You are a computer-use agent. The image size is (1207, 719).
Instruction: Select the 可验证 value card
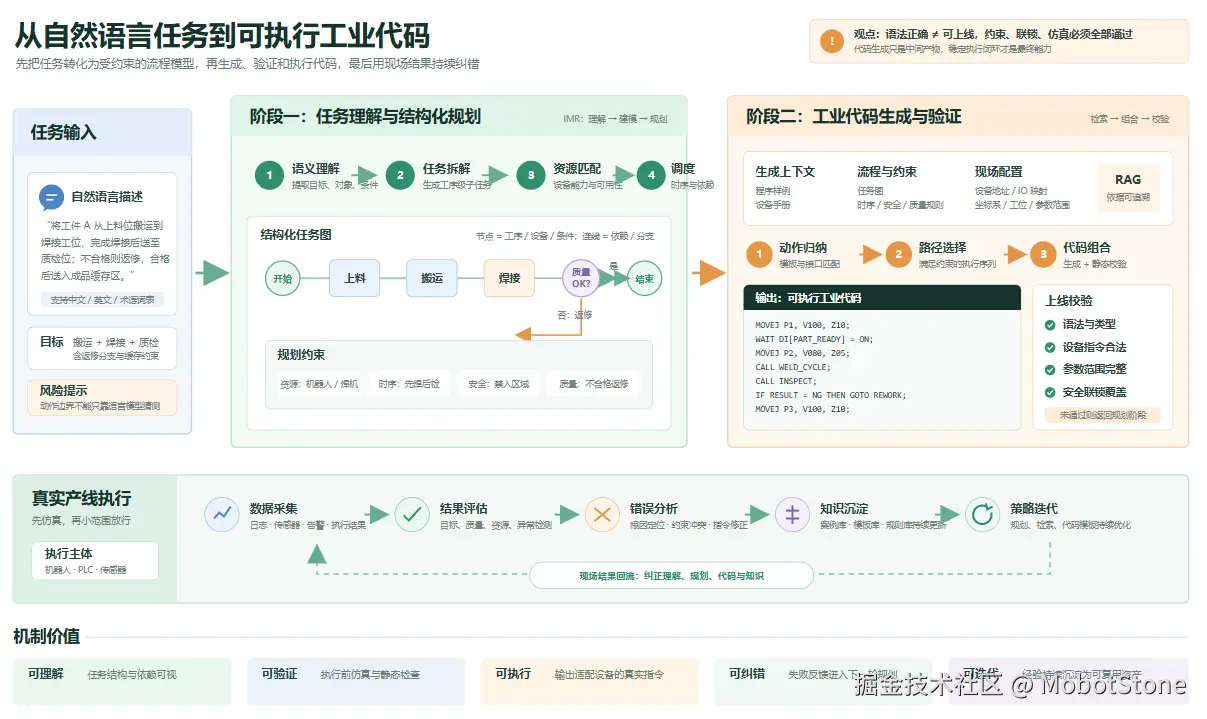pyautogui.click(x=356, y=681)
